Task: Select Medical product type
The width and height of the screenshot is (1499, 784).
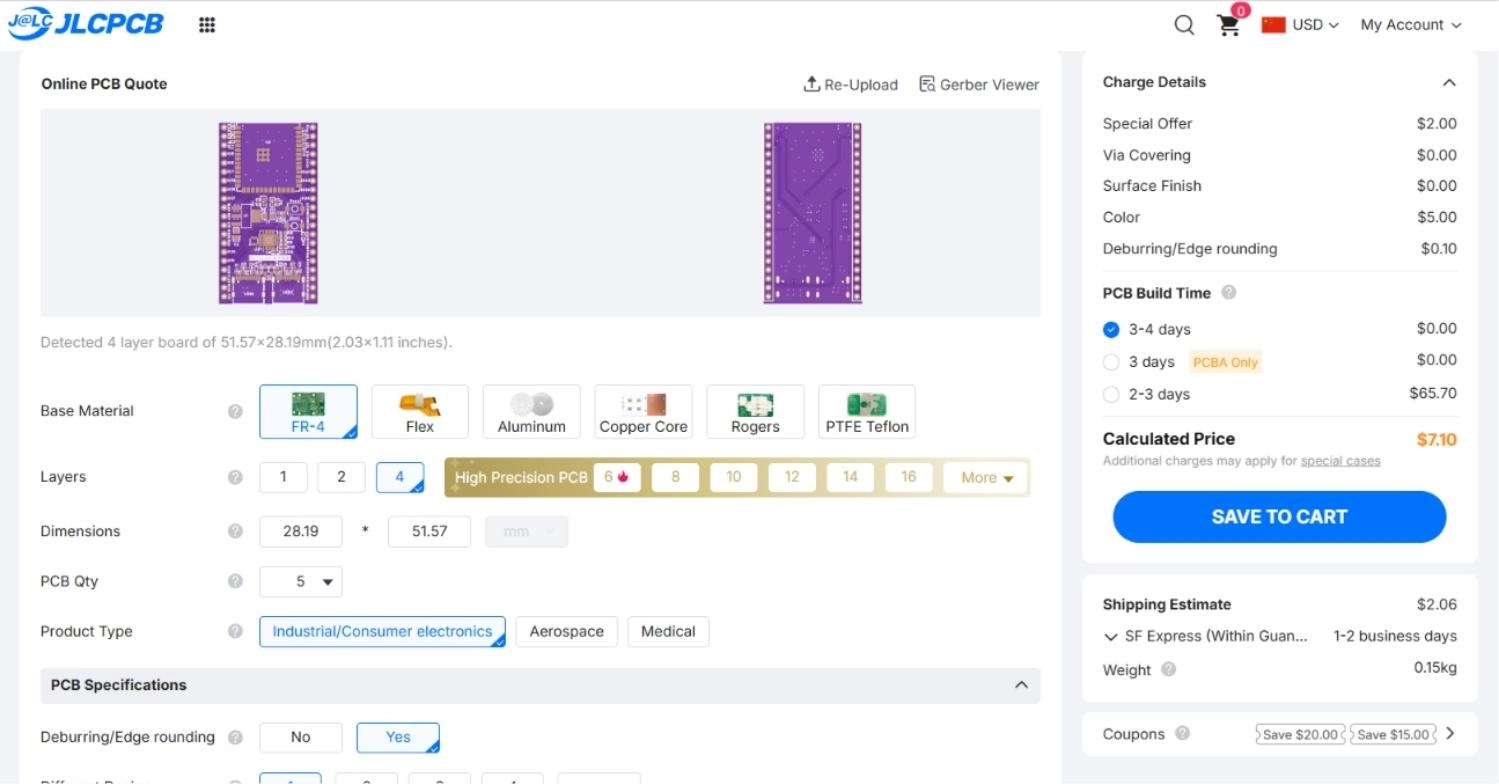Action: coord(668,632)
